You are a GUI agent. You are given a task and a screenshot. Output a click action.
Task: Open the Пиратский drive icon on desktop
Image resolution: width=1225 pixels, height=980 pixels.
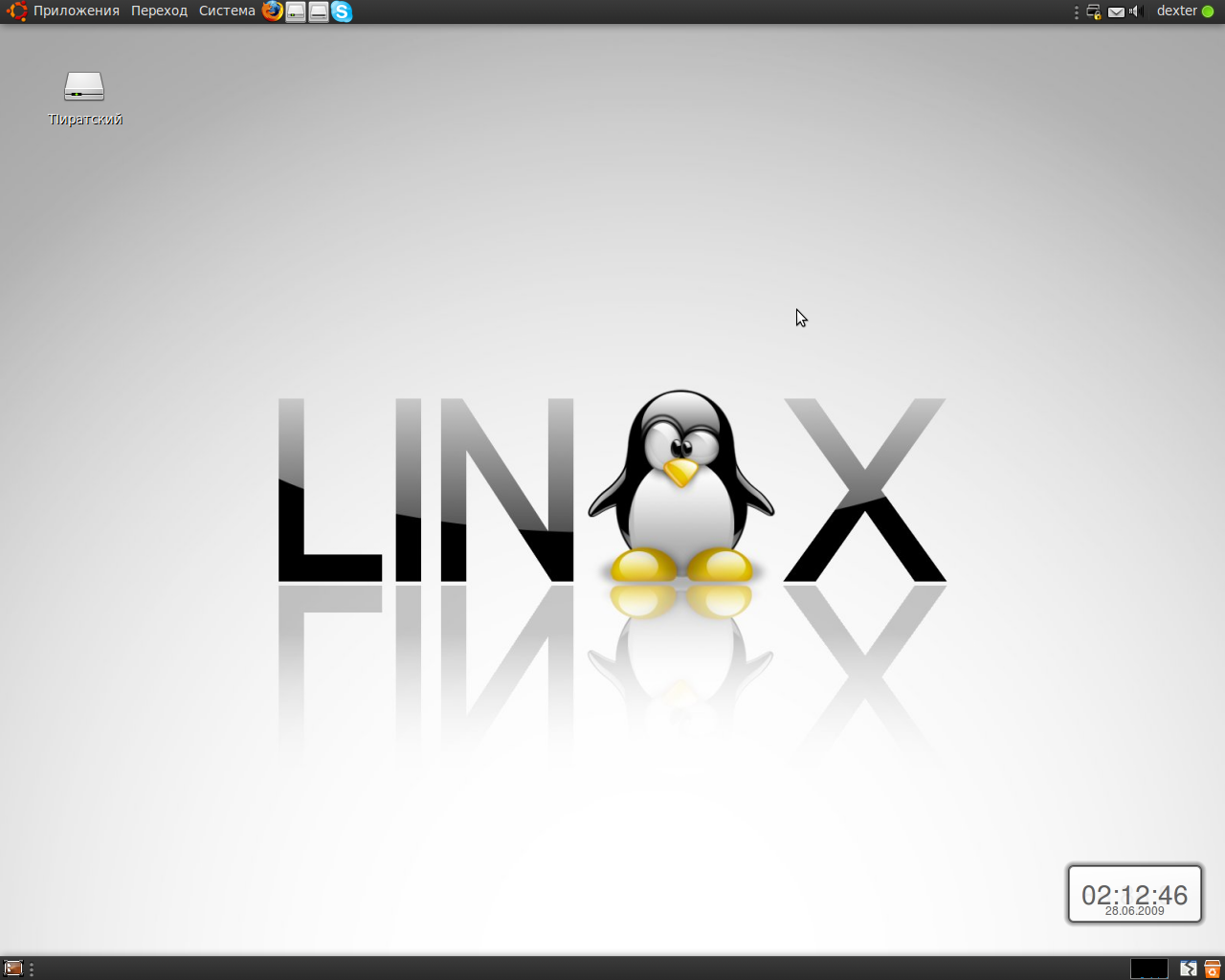[x=84, y=98]
